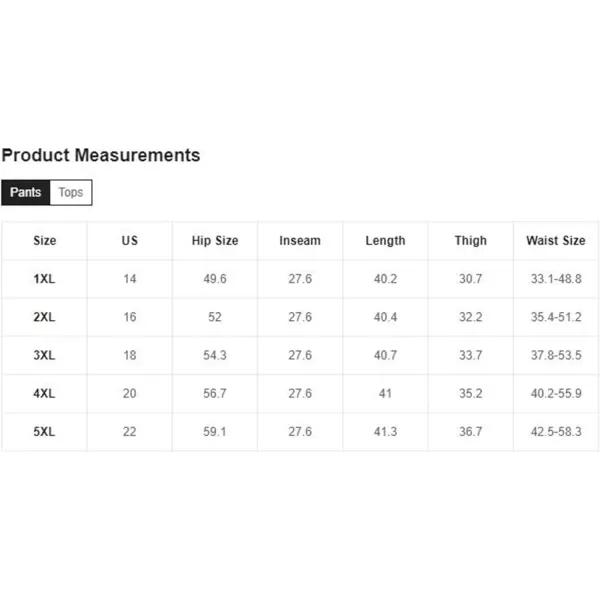Viewport: 600px width, 600px height.
Task: Click thigh value 35.2 cell
Action: (x=471, y=393)
